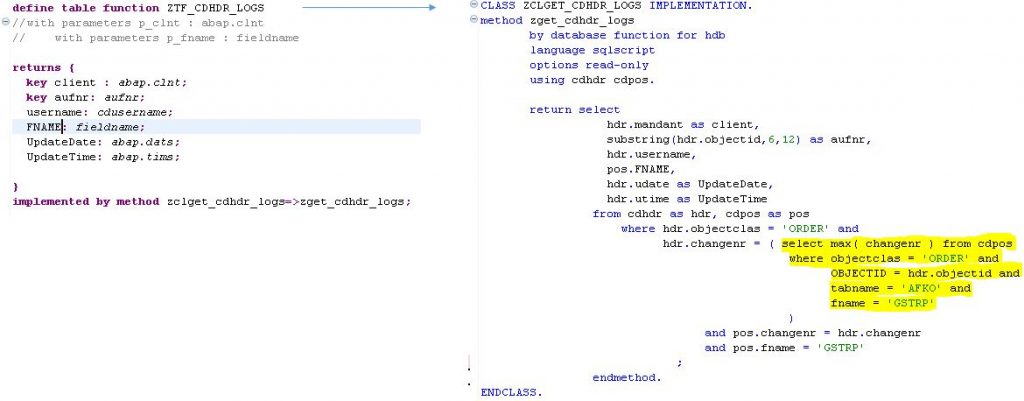The image size is (1024, 401).
Task: Collapse the CLASS ZCLGET_CDHDR_LOGS IMPLEMENTATION fold marker
Action: tap(473, 5)
